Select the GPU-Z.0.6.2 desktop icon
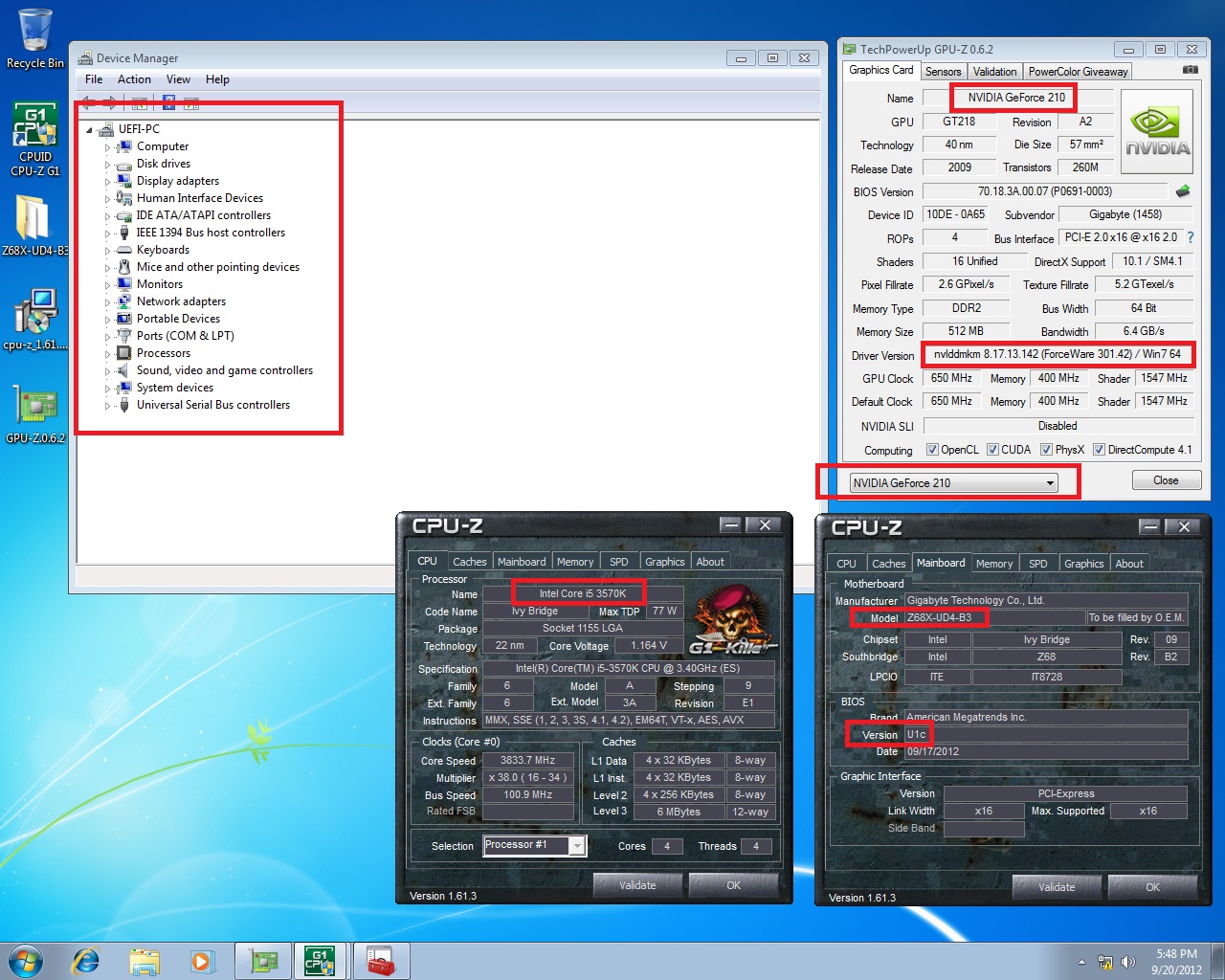Screen dimensions: 1225x980 [x=34, y=413]
